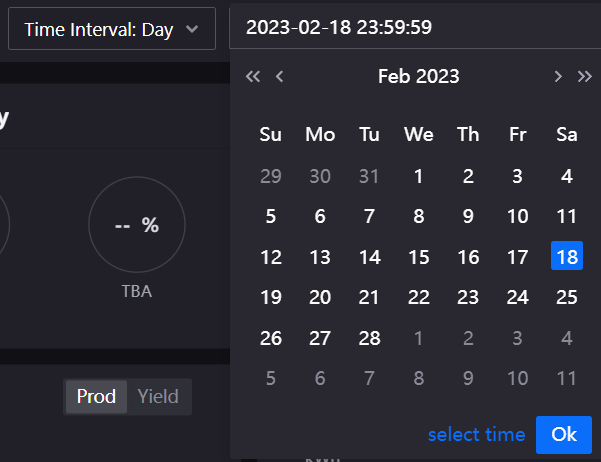Click the Time Interval dropdown chevron

192,30
